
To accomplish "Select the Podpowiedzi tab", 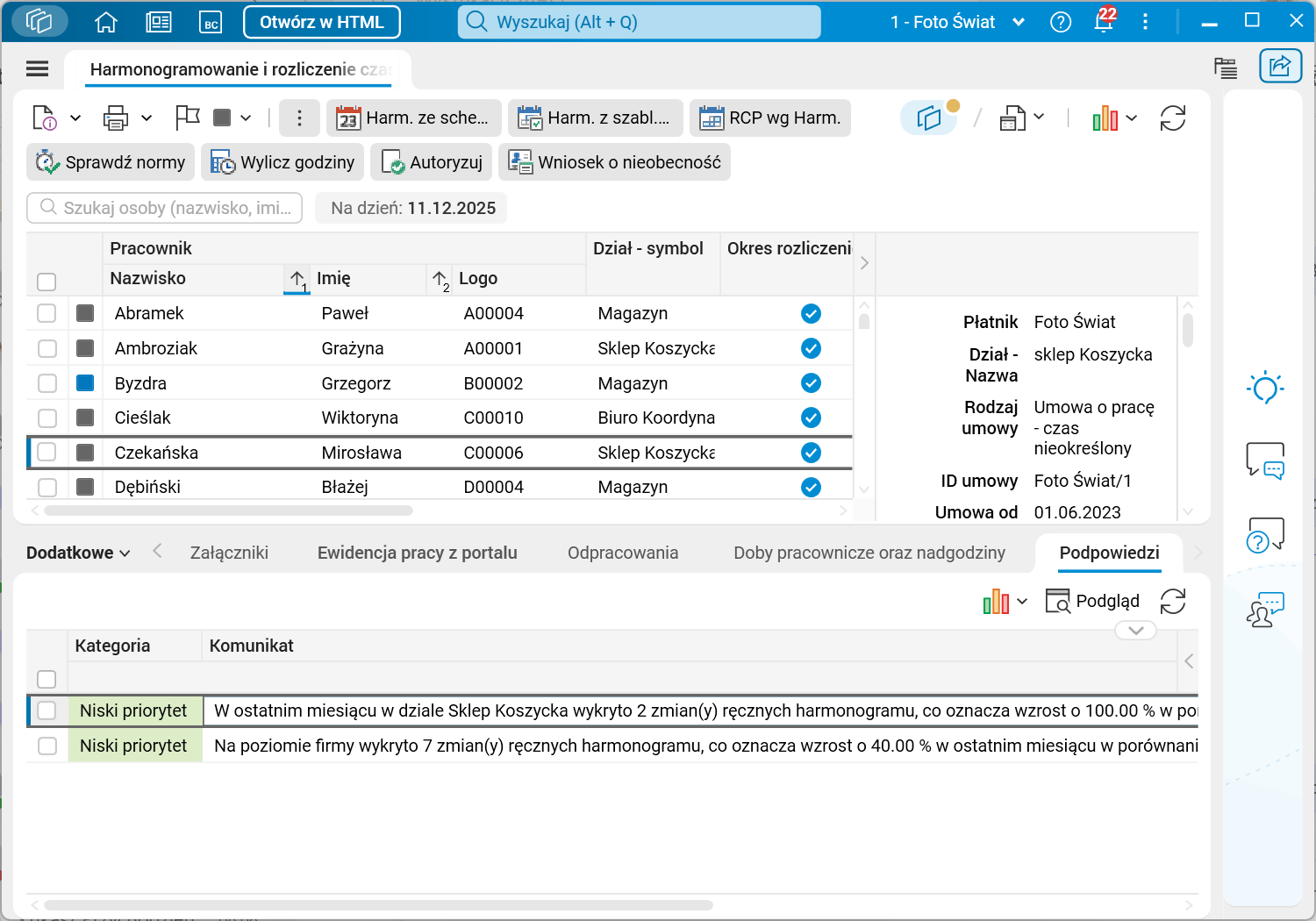I will pos(1110,553).
